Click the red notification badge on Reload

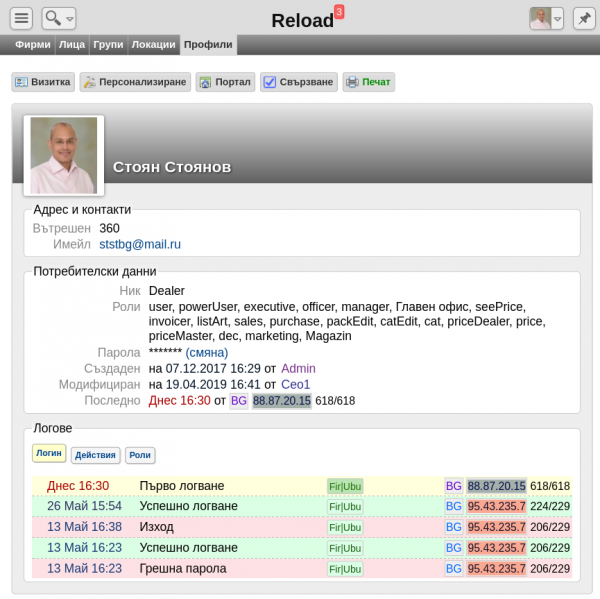pos(339,12)
